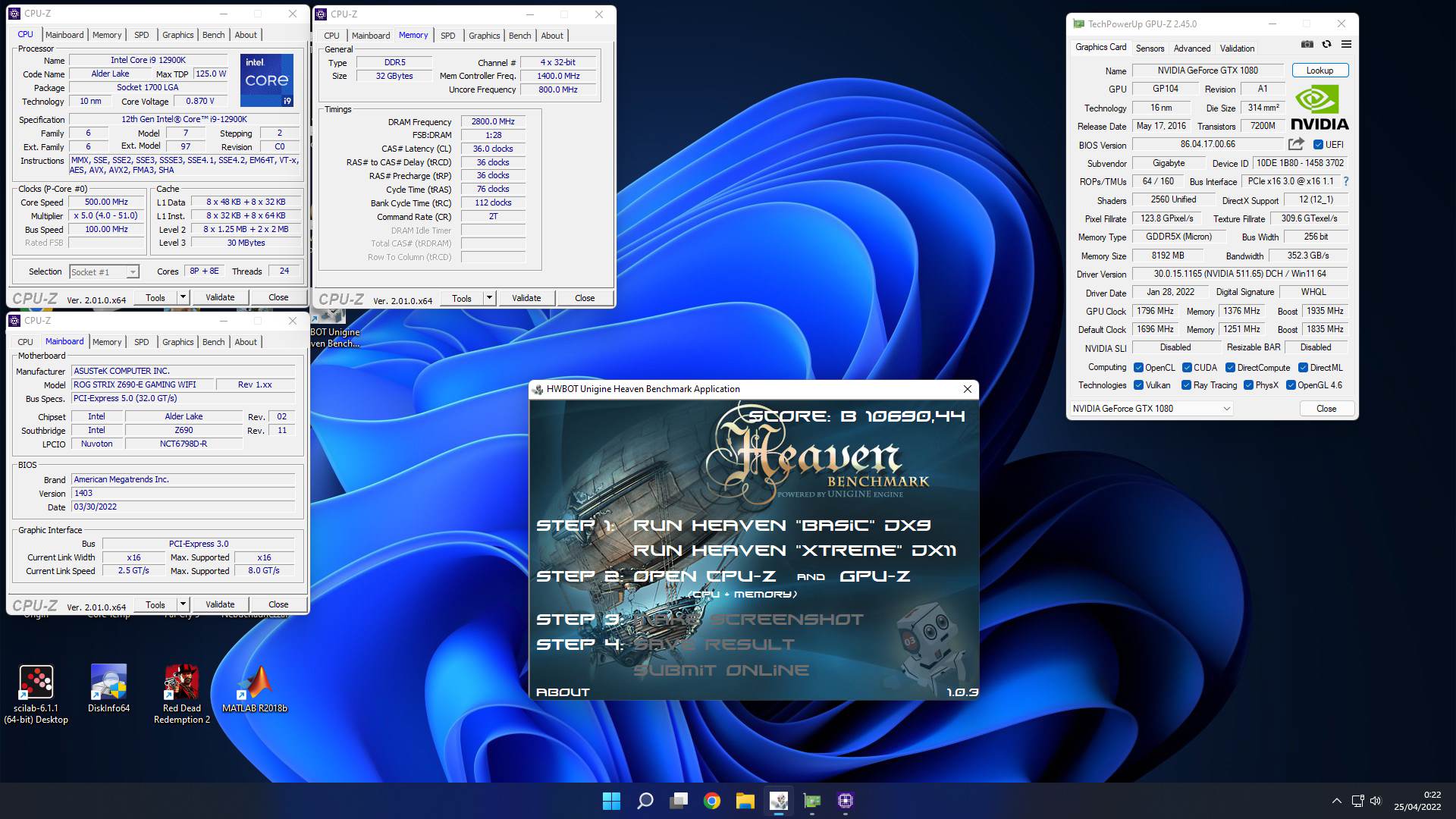Screen dimensions: 1456x819
Task: Show hidden tray icons chevron
Action: pyautogui.click(x=1336, y=801)
